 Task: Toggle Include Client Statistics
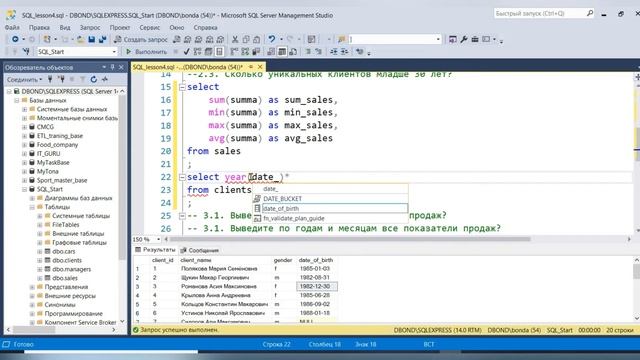[256, 51]
